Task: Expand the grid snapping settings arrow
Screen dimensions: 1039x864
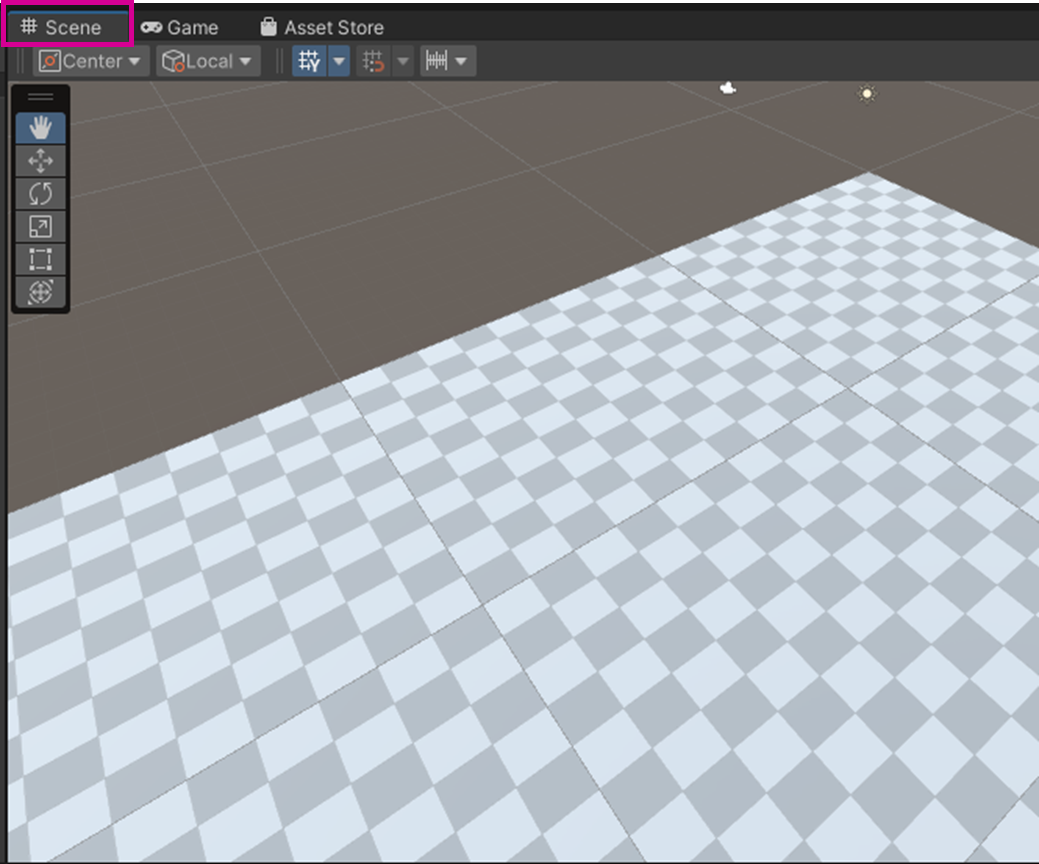Action: coord(403,61)
